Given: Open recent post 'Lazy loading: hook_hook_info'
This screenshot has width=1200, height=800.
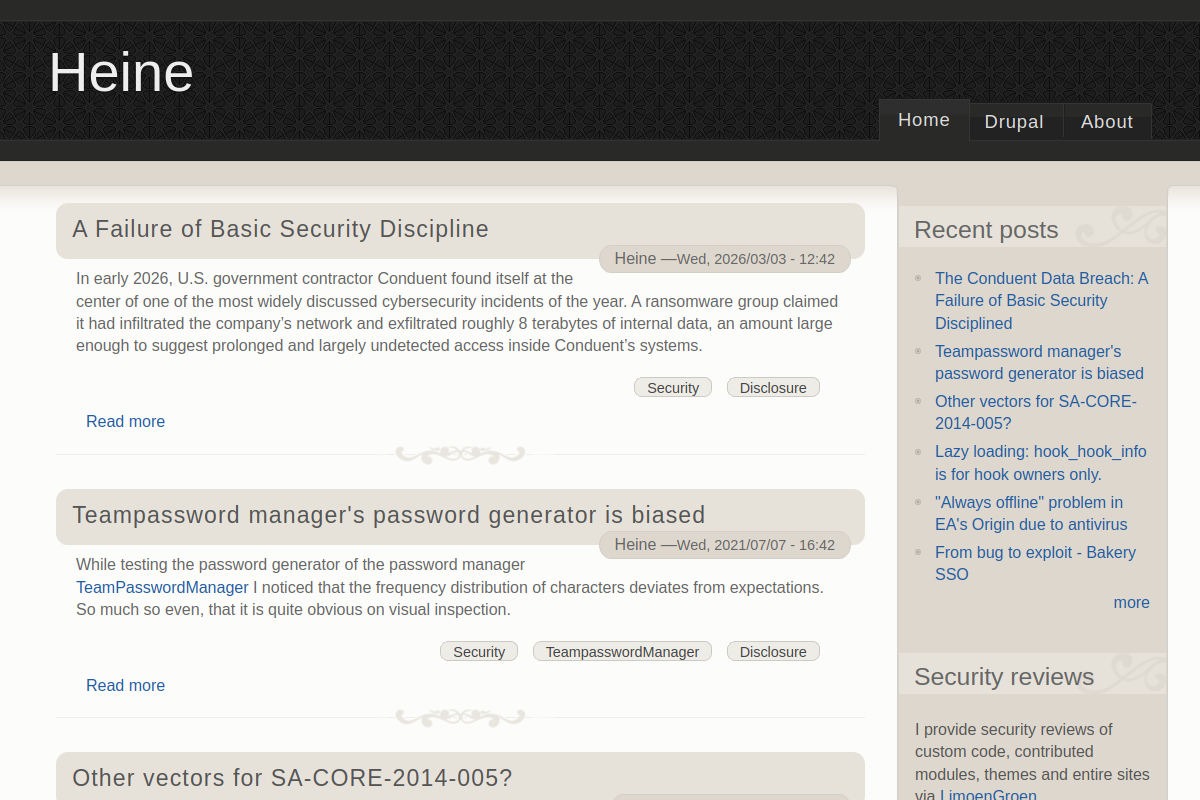Looking at the screenshot, I should pos(1041,462).
